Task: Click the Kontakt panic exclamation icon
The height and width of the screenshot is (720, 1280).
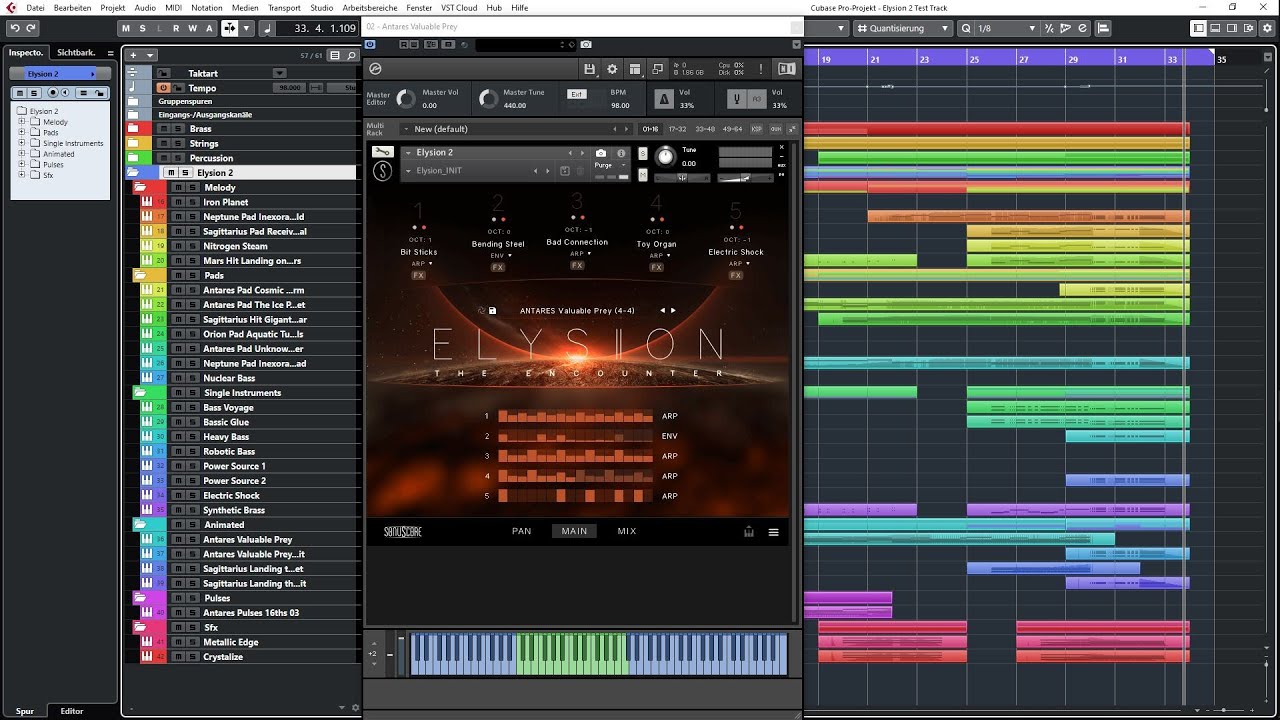Action: (761, 69)
